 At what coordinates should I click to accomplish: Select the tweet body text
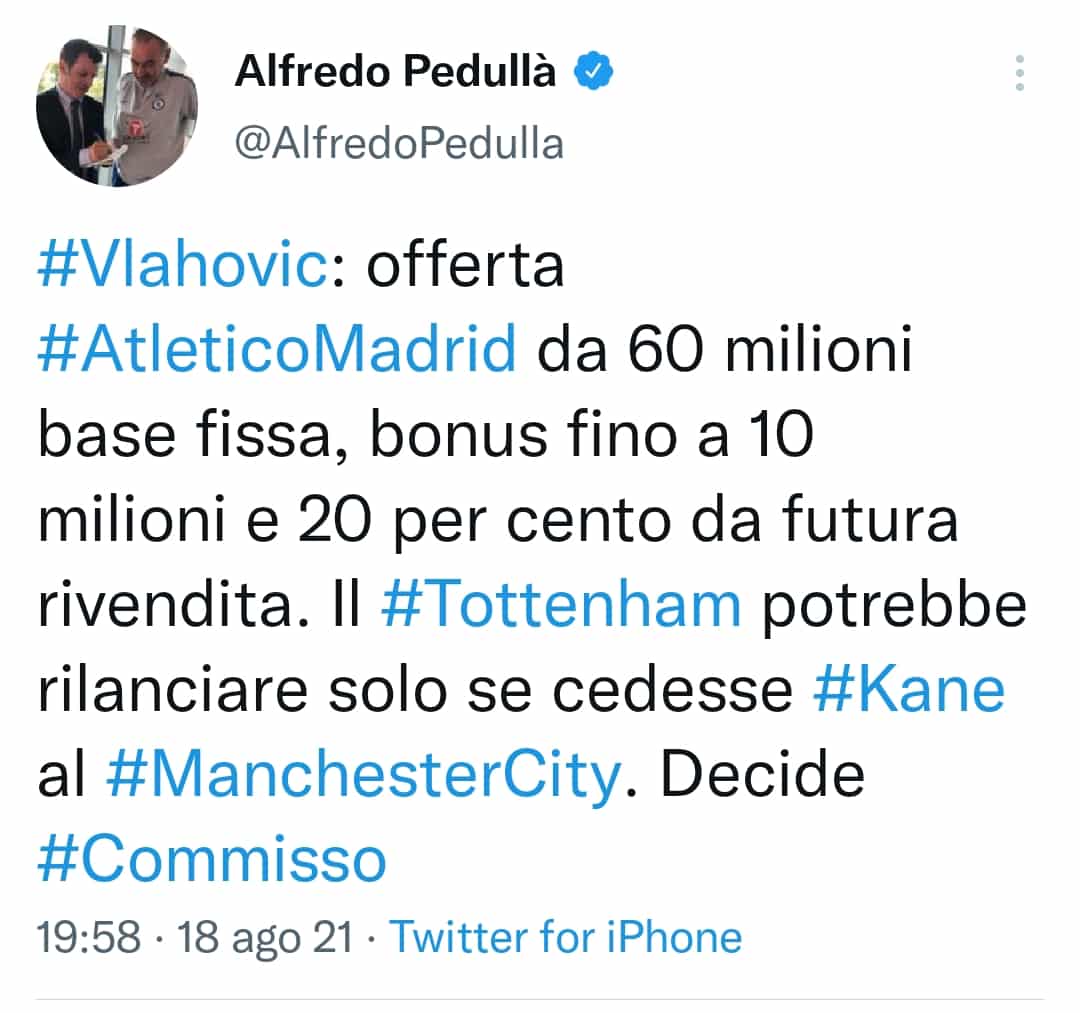[500, 518]
